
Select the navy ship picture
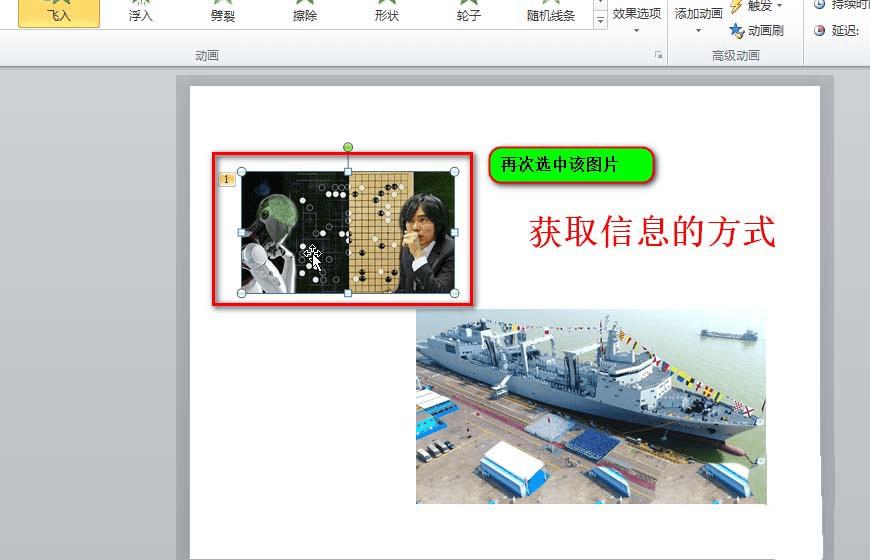(x=591, y=406)
